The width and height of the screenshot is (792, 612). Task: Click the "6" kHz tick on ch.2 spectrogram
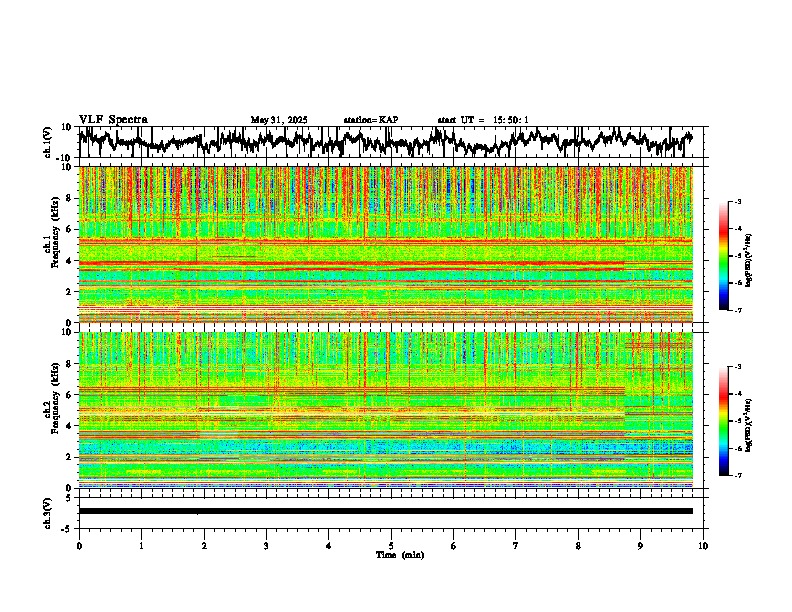(x=70, y=394)
